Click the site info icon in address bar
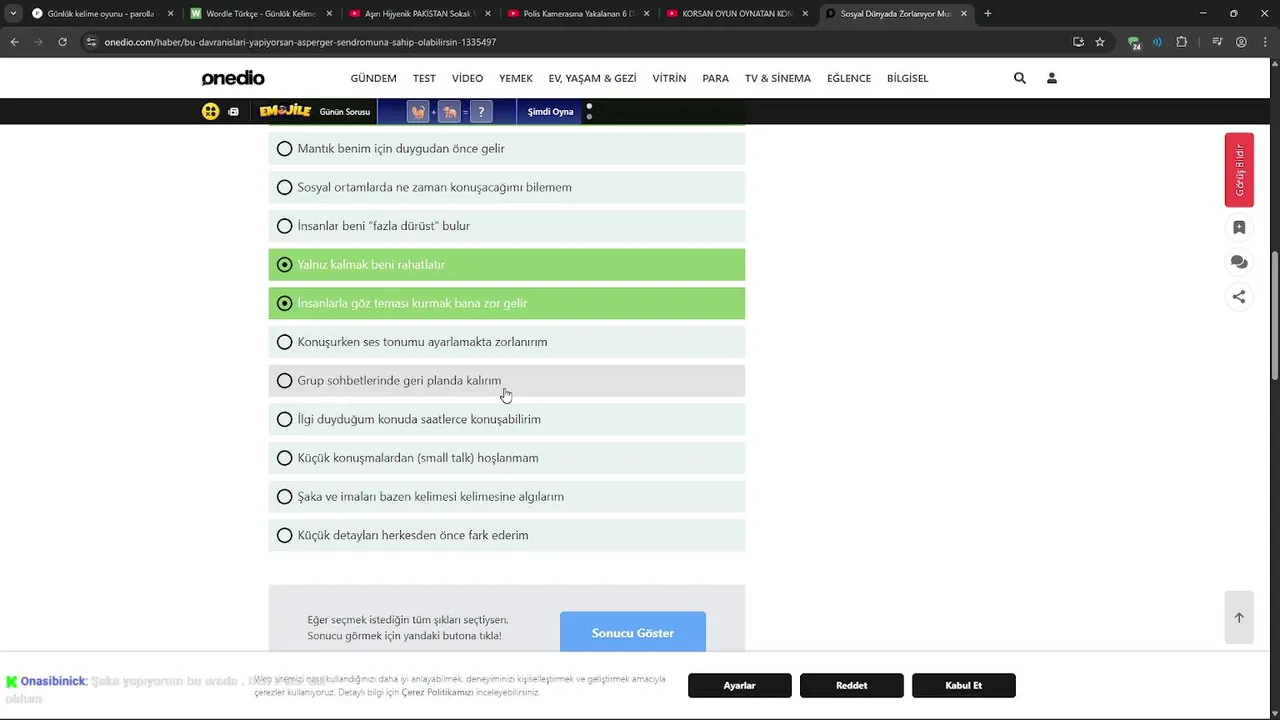This screenshot has height=720, width=1280. (91, 42)
